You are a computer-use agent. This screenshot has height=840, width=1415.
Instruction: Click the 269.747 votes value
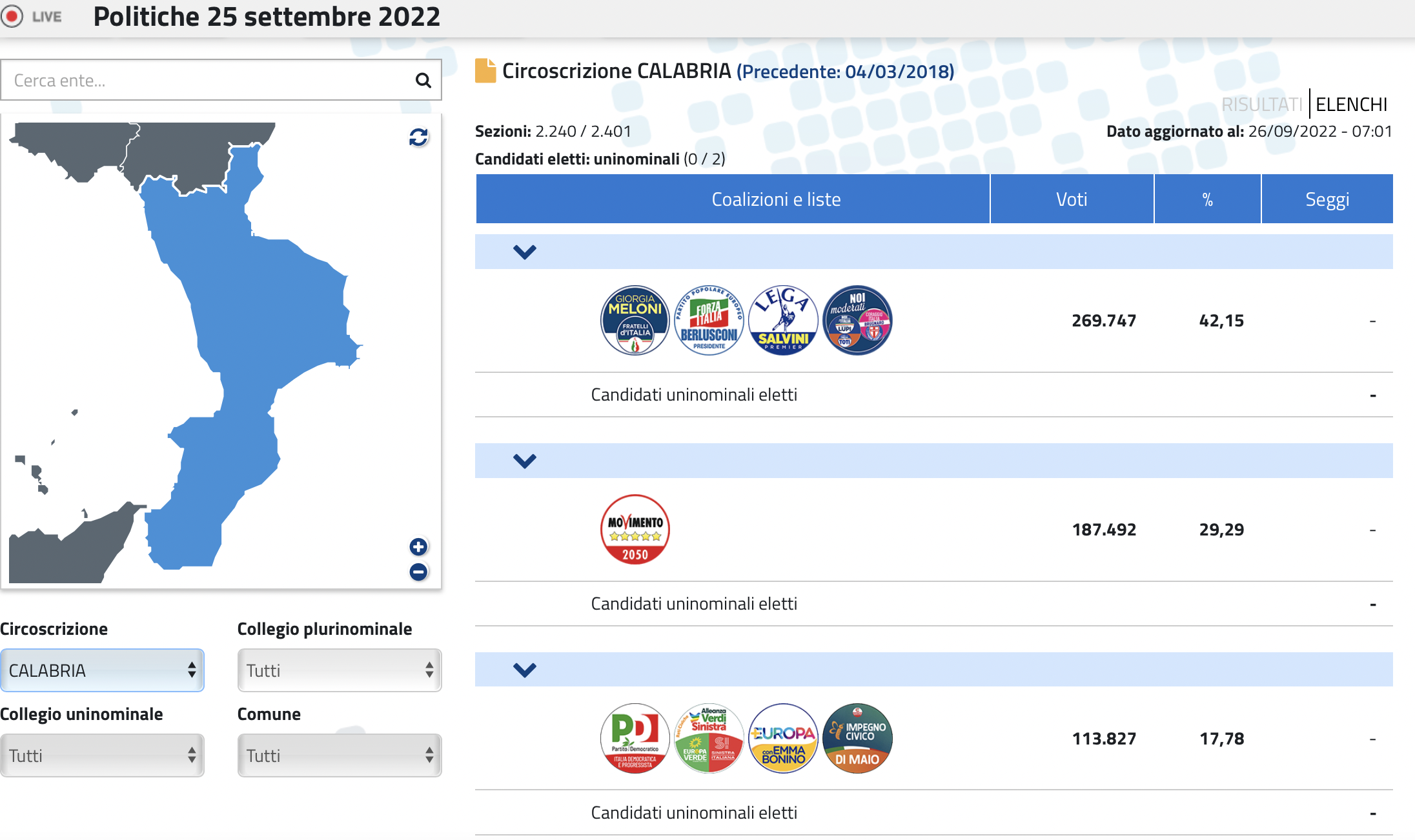(1104, 321)
